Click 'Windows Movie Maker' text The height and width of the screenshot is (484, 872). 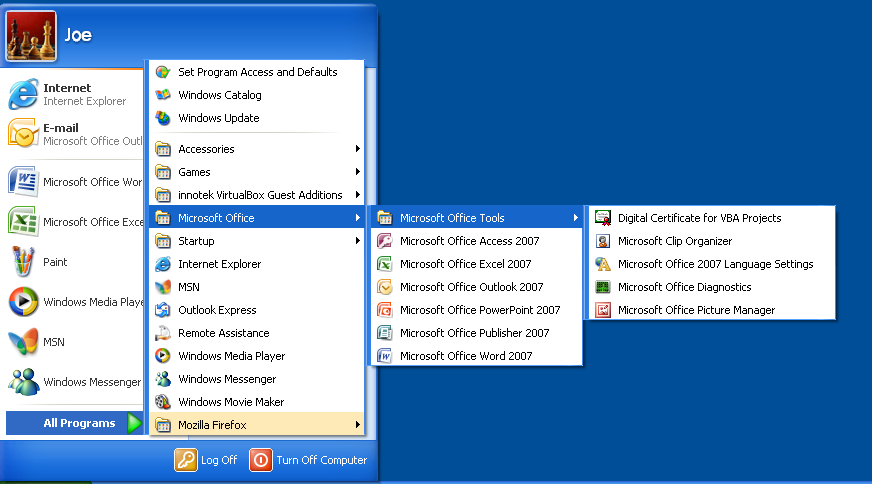[x=231, y=402]
